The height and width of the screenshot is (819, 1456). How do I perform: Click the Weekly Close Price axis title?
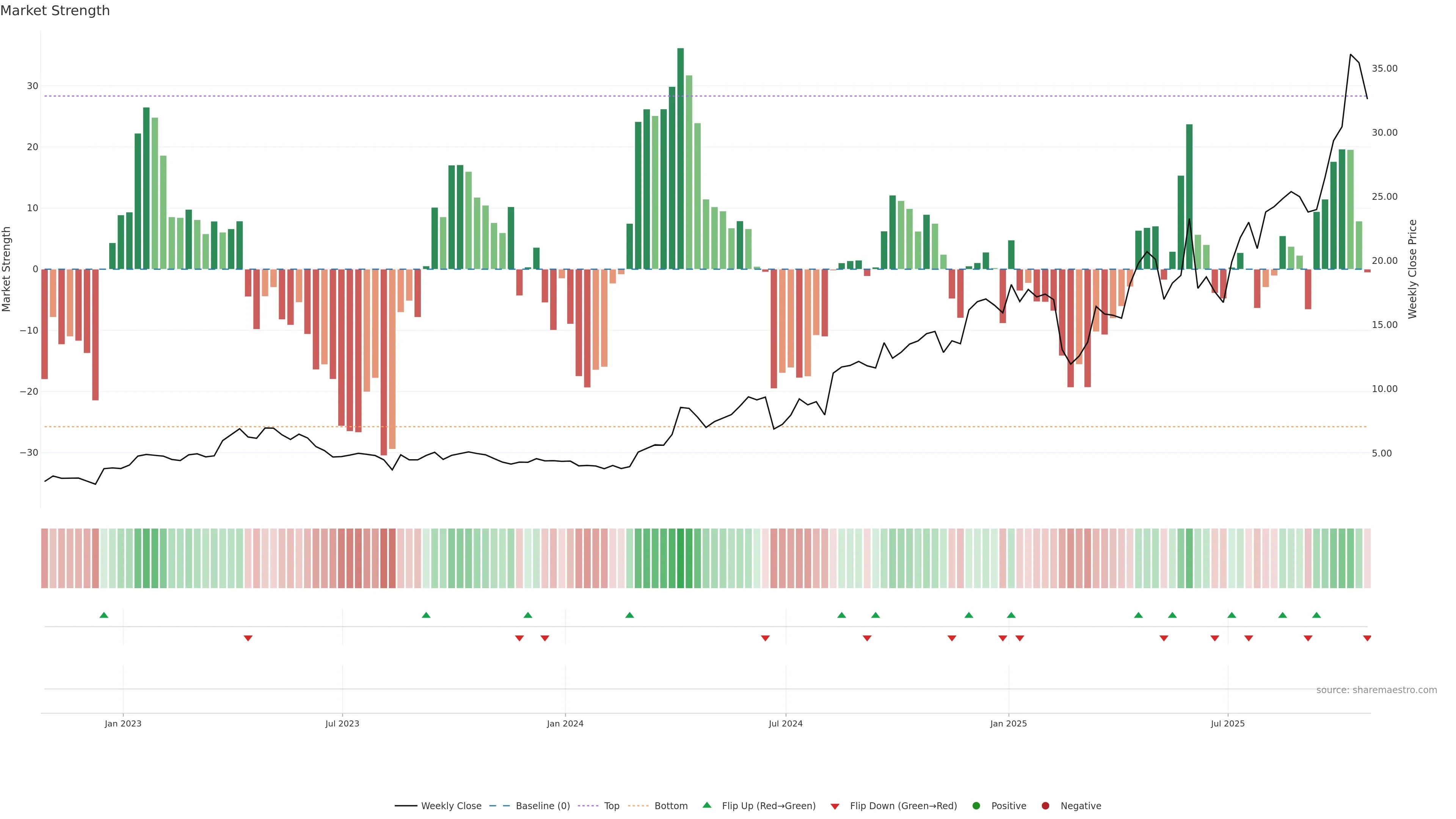[x=1412, y=269]
